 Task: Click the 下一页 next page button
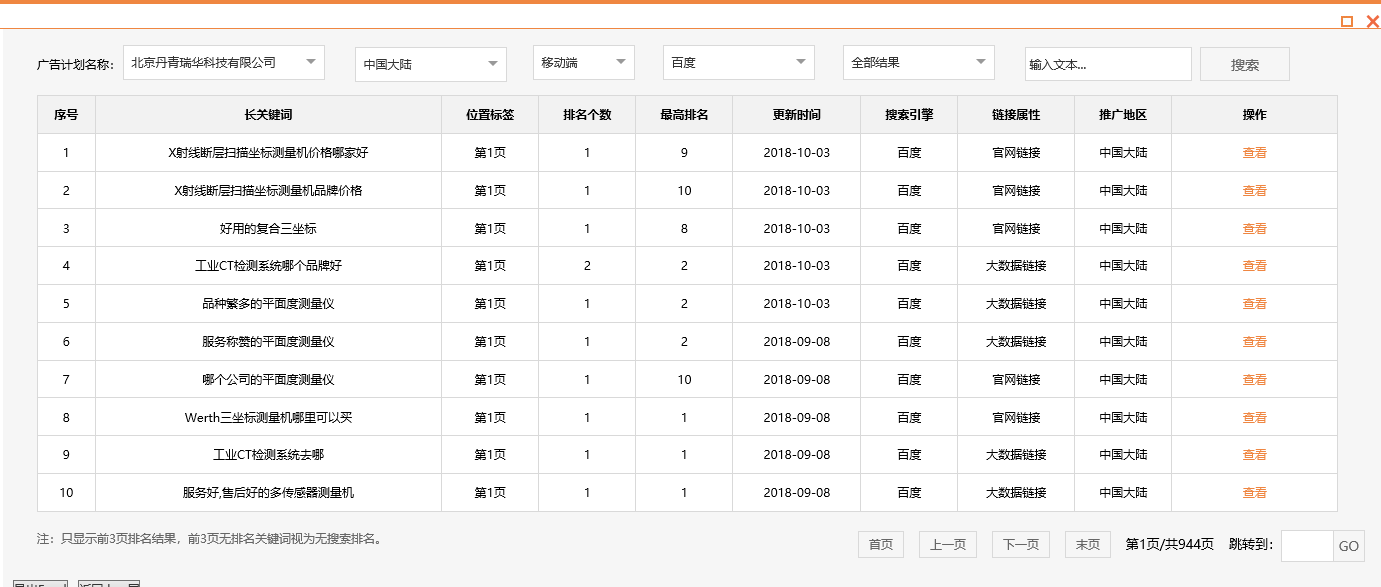click(x=1020, y=544)
